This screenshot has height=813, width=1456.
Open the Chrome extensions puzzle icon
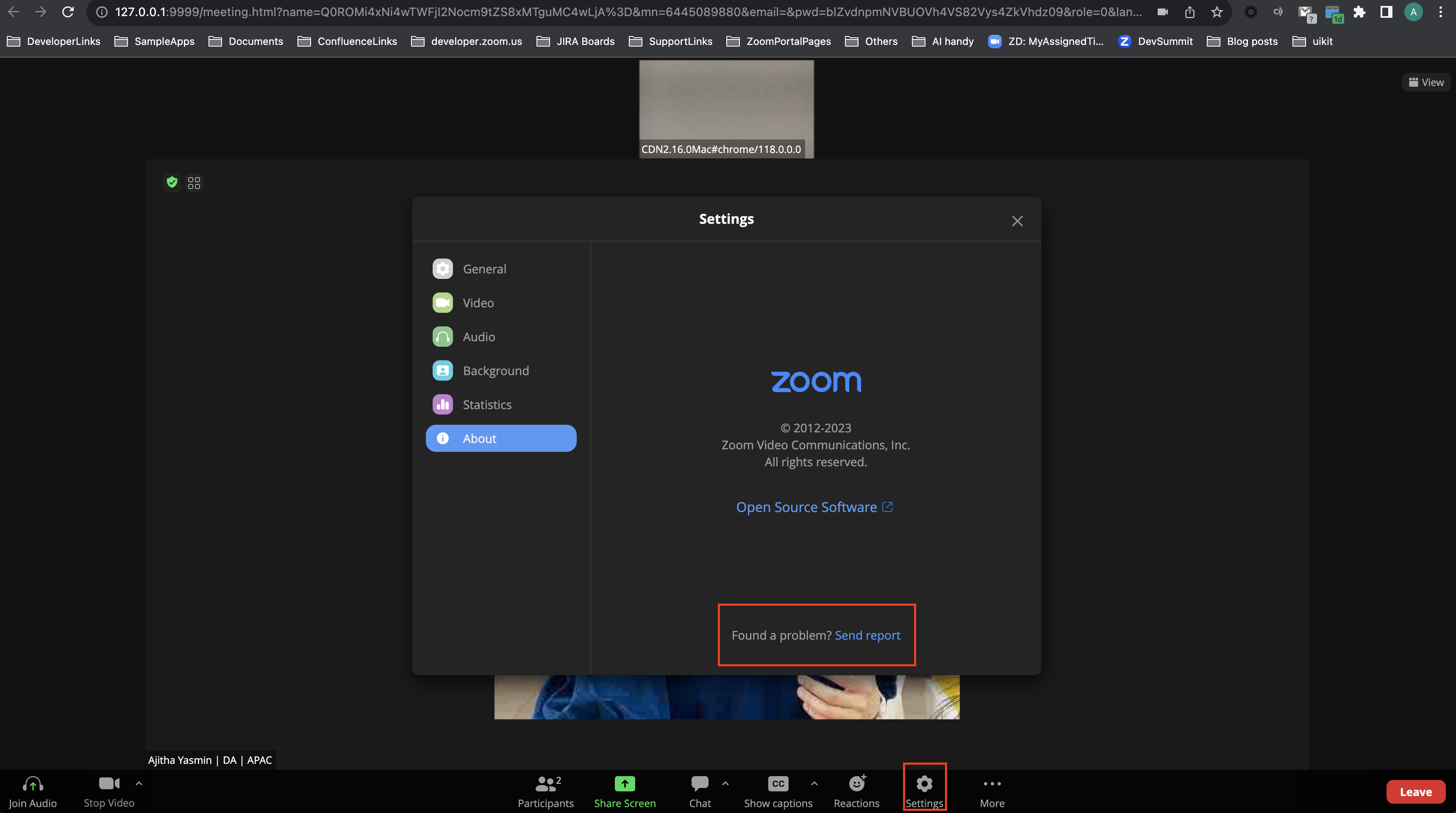(x=1359, y=12)
